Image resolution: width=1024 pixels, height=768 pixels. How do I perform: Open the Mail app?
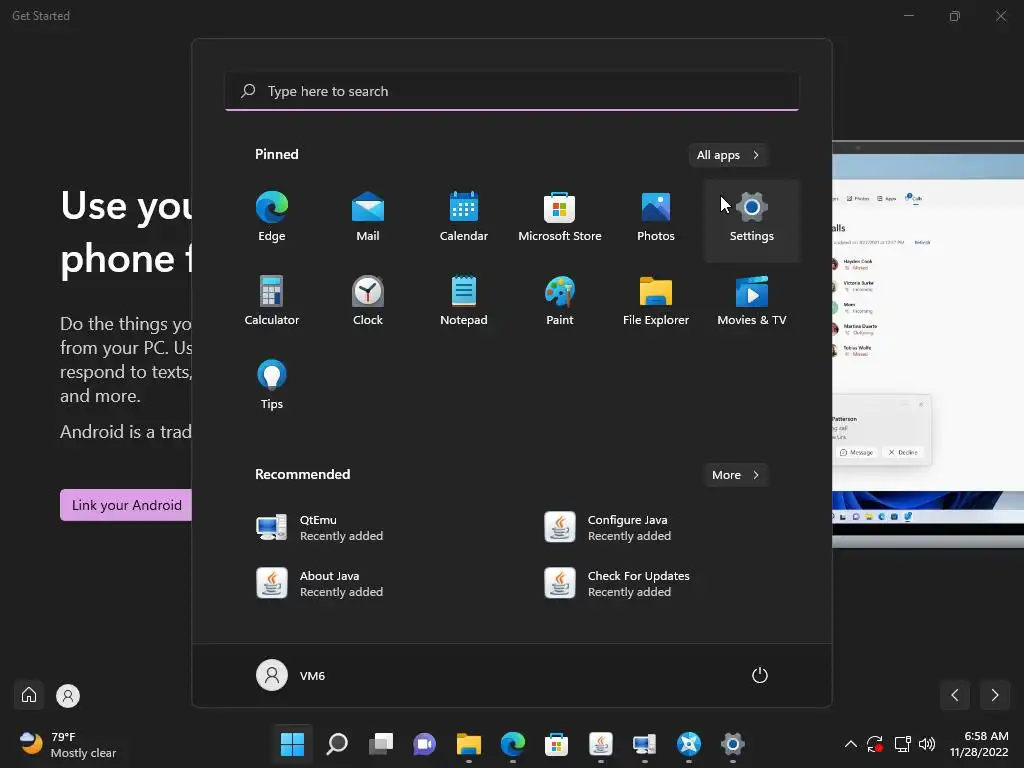pos(368,217)
